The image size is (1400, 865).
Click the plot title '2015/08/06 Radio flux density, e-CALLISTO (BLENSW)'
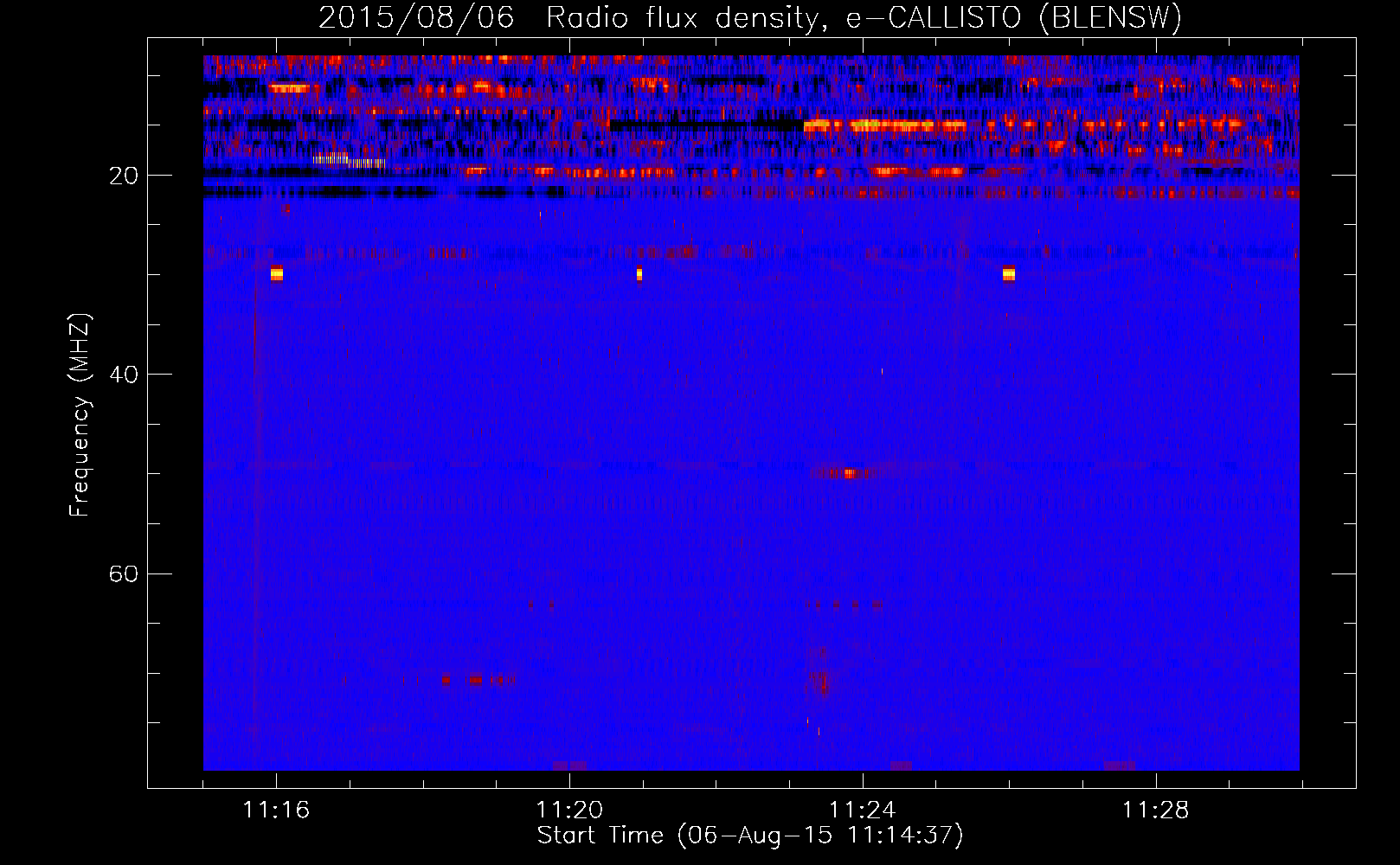[x=750, y=17]
